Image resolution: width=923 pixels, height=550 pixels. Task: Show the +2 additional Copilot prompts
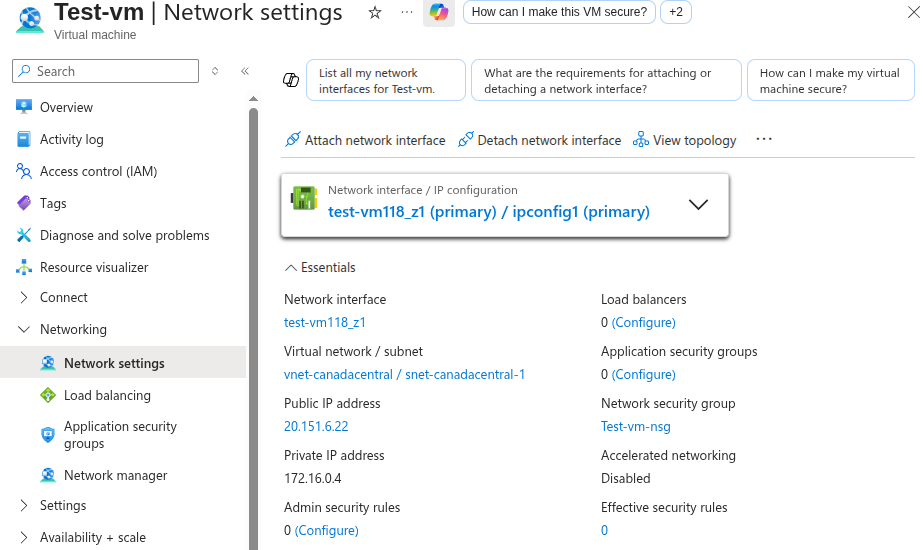(676, 12)
